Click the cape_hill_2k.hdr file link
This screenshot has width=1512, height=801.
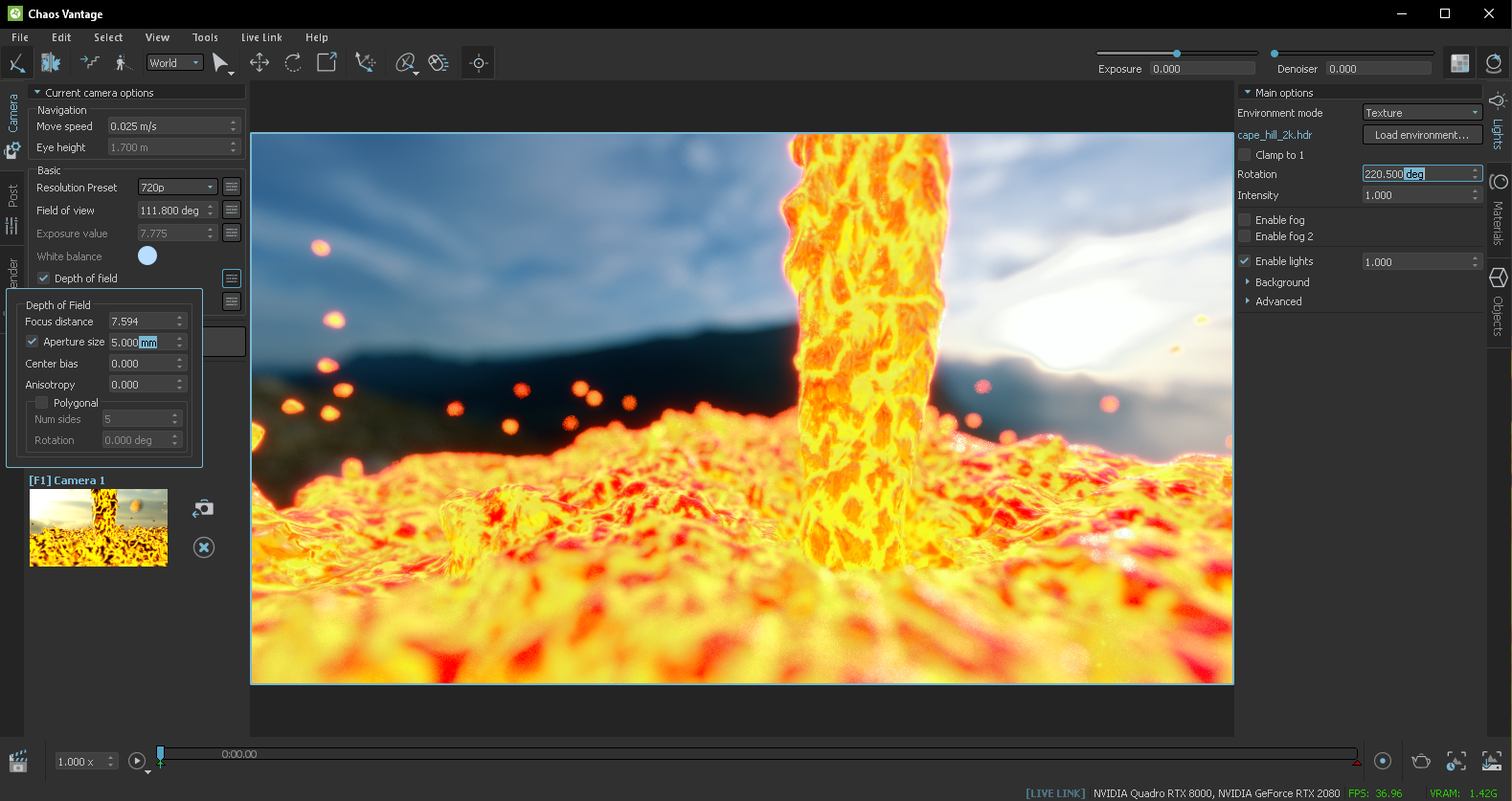[x=1275, y=135]
